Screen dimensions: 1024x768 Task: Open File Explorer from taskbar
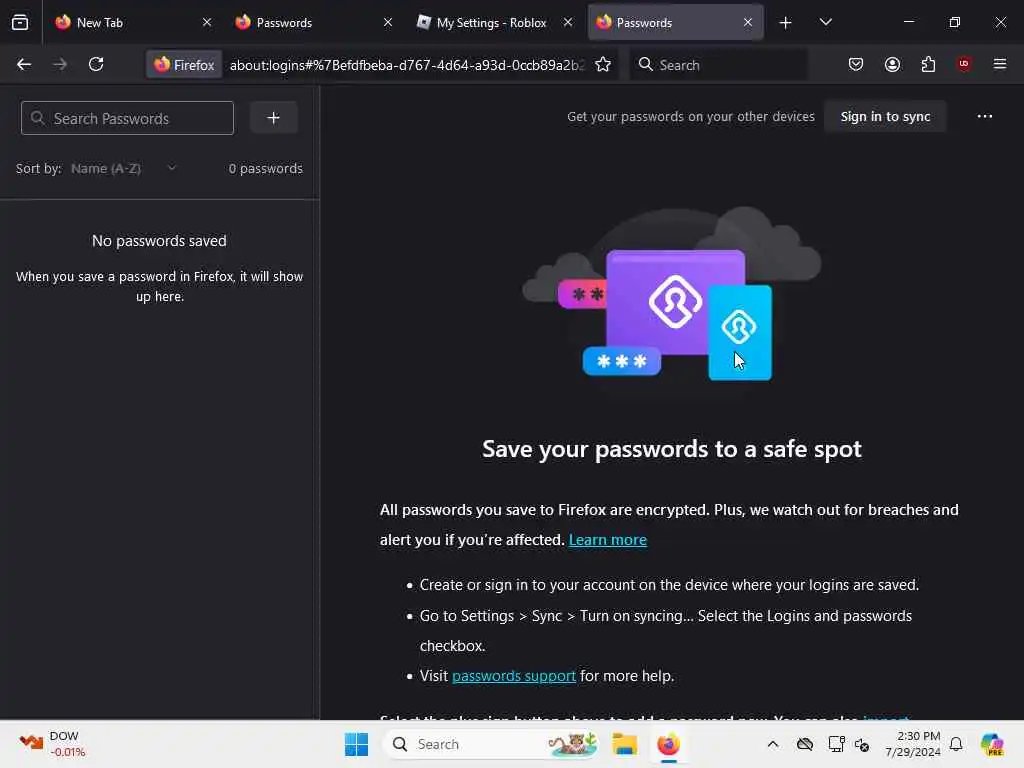pos(624,744)
